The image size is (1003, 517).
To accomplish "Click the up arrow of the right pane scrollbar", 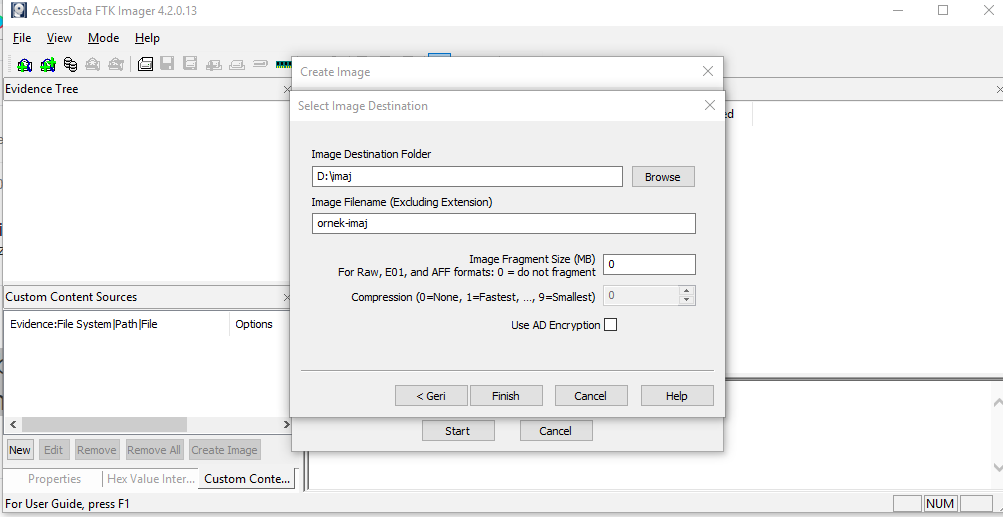I will [x=997, y=403].
